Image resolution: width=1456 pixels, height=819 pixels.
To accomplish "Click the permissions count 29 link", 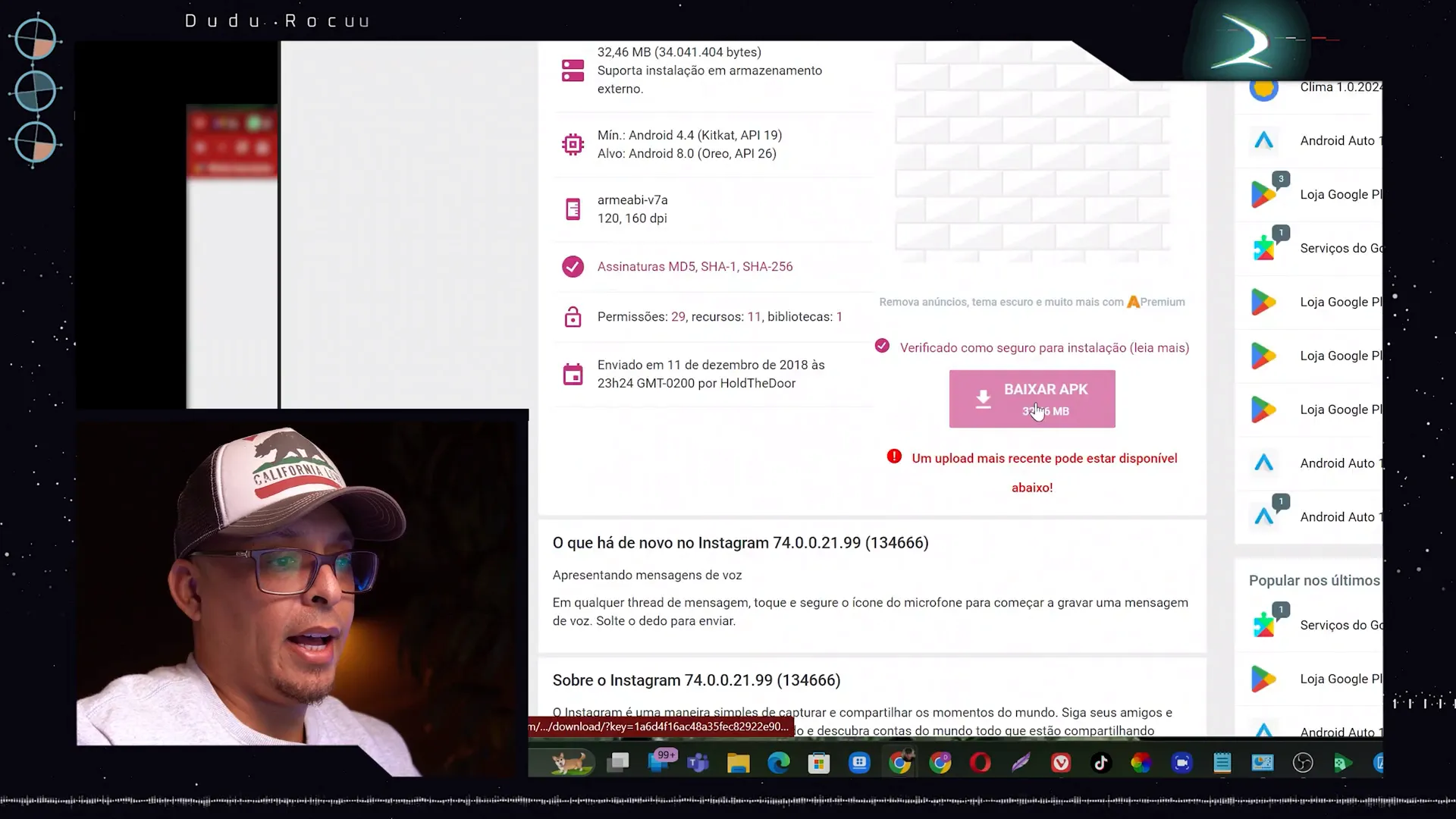I will [678, 317].
